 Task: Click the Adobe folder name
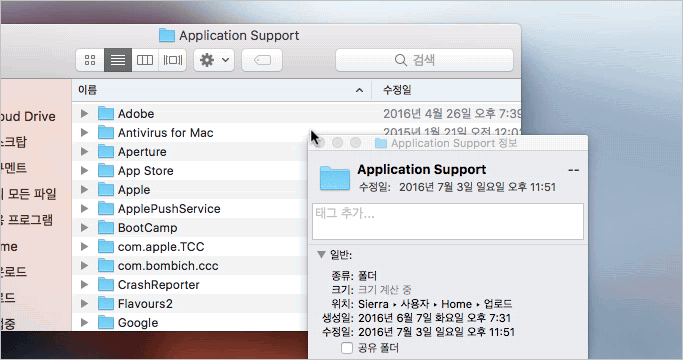pyautogui.click(x=136, y=114)
